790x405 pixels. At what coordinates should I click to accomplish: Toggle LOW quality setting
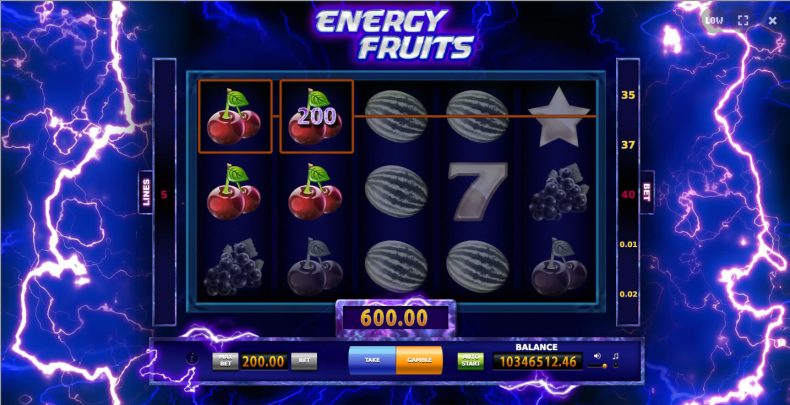(x=713, y=20)
